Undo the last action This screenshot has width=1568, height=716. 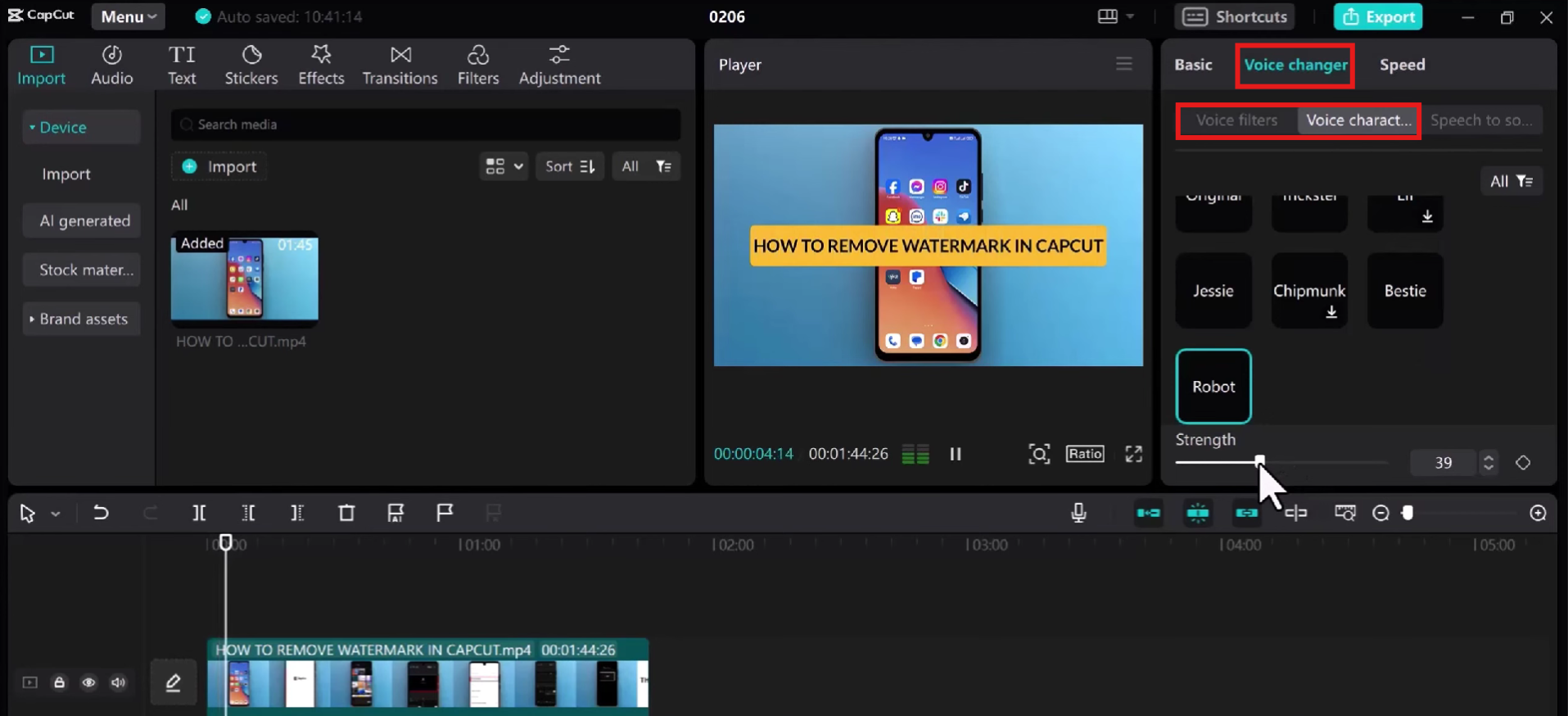tap(101, 513)
